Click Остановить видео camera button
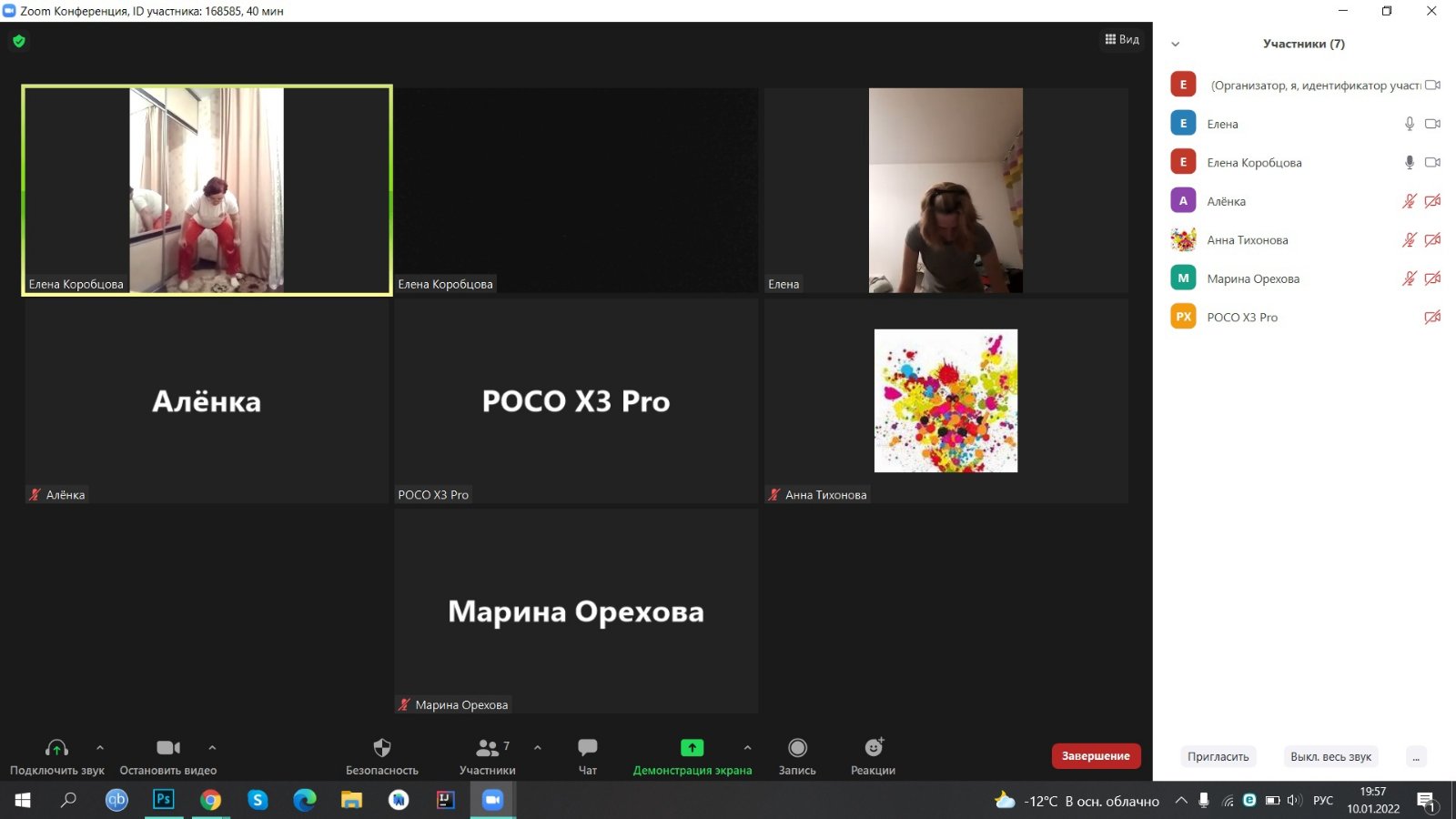Viewport: 1456px width, 819px height. click(x=168, y=757)
